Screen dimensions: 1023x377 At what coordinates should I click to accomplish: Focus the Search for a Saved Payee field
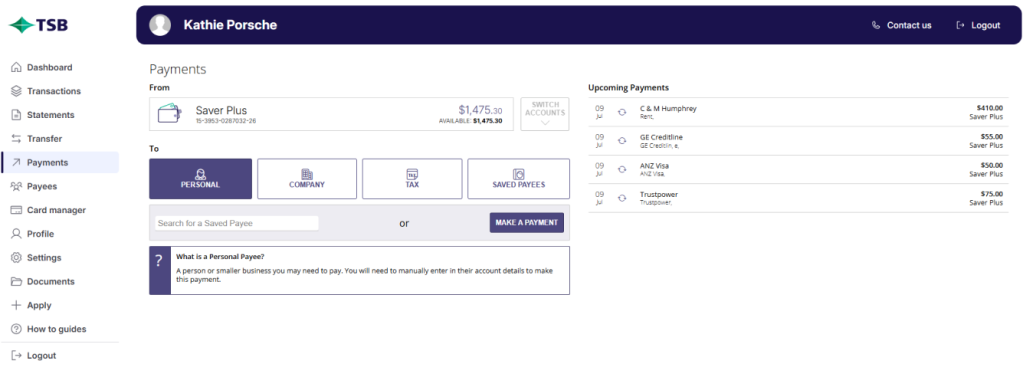pyautogui.click(x=237, y=223)
